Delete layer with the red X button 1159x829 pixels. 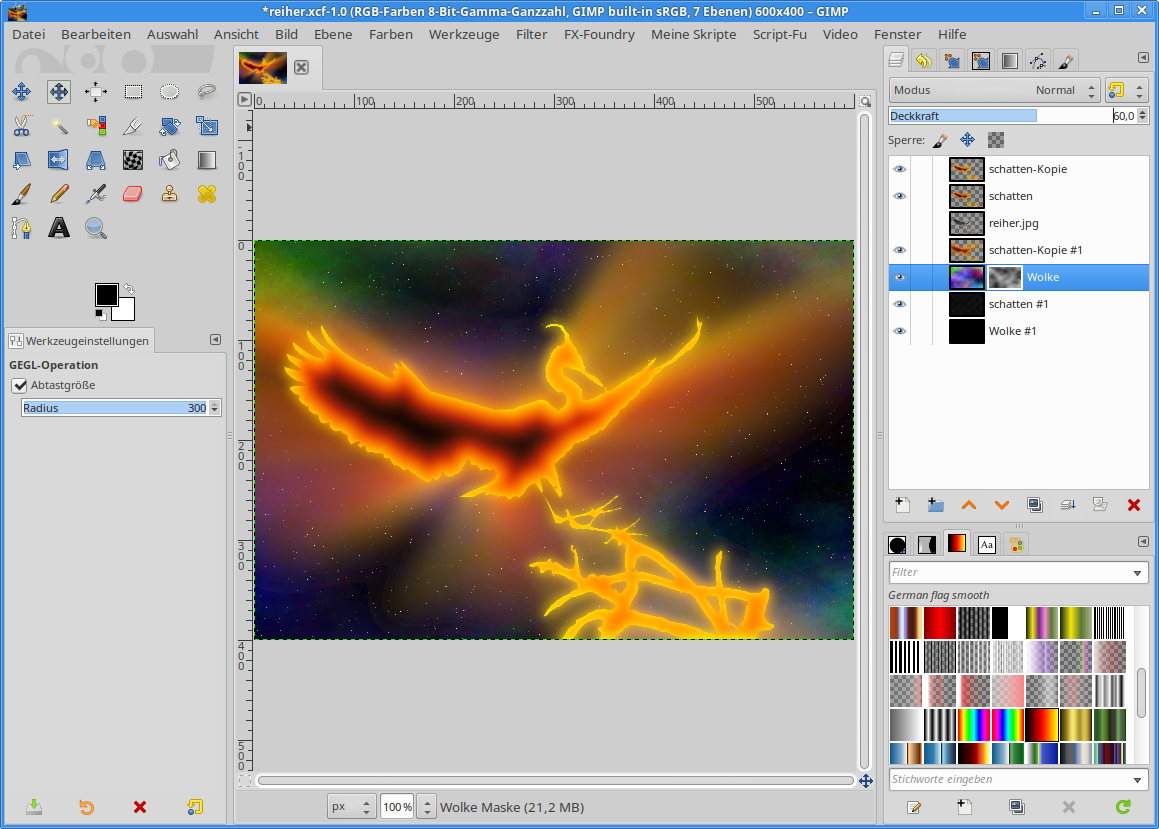(1133, 505)
